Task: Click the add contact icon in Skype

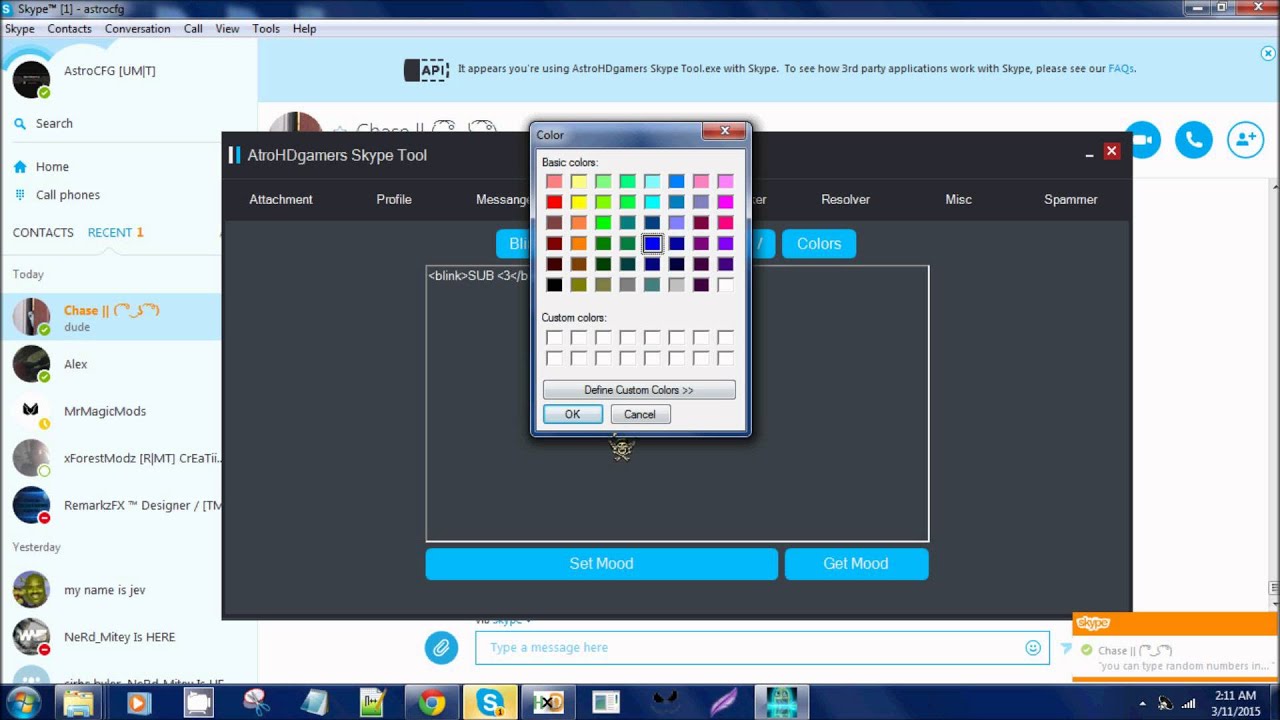Action: pyautogui.click(x=1245, y=140)
